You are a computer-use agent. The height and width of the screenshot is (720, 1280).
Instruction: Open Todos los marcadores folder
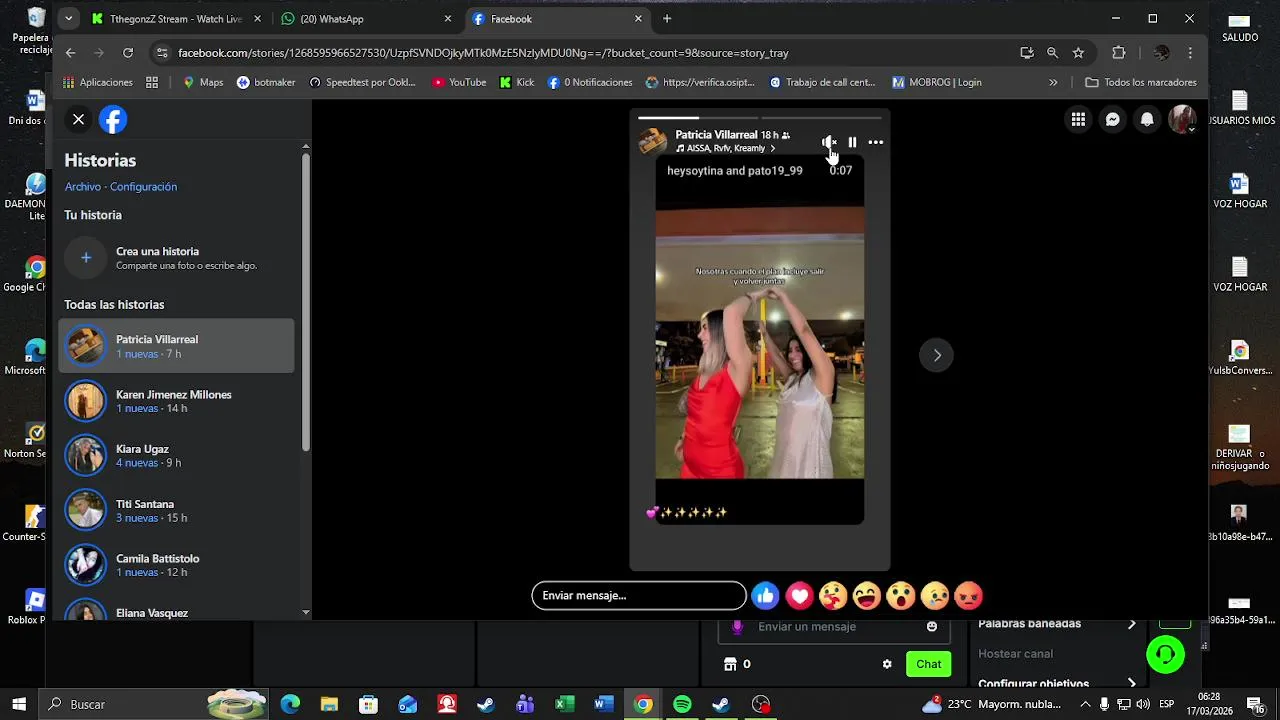1141,83
